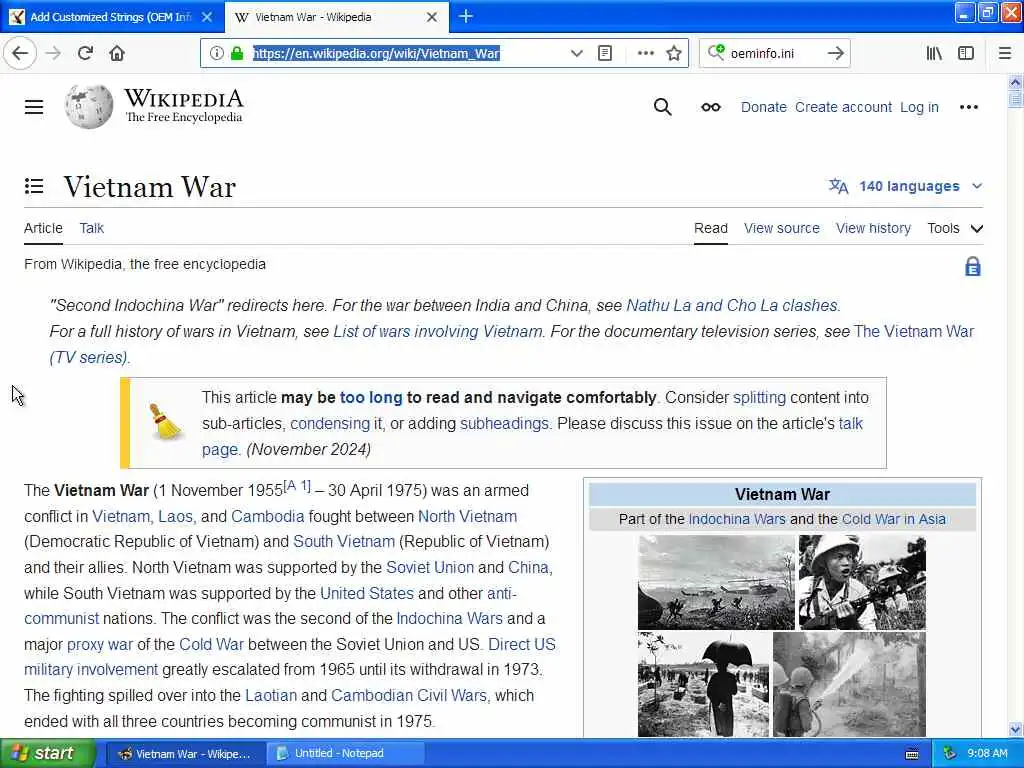Select the Read tab
The width and height of the screenshot is (1024, 768).
pos(711,228)
